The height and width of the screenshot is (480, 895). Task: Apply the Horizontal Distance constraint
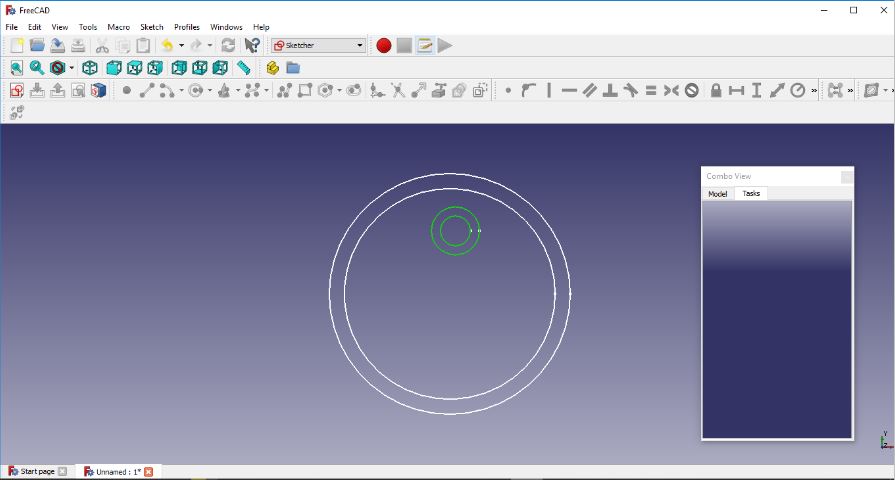pos(736,90)
